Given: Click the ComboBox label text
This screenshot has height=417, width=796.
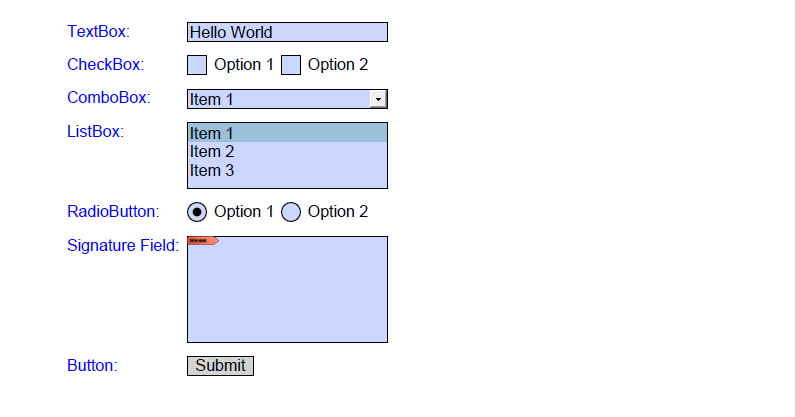Looking at the screenshot, I should 109,98.
